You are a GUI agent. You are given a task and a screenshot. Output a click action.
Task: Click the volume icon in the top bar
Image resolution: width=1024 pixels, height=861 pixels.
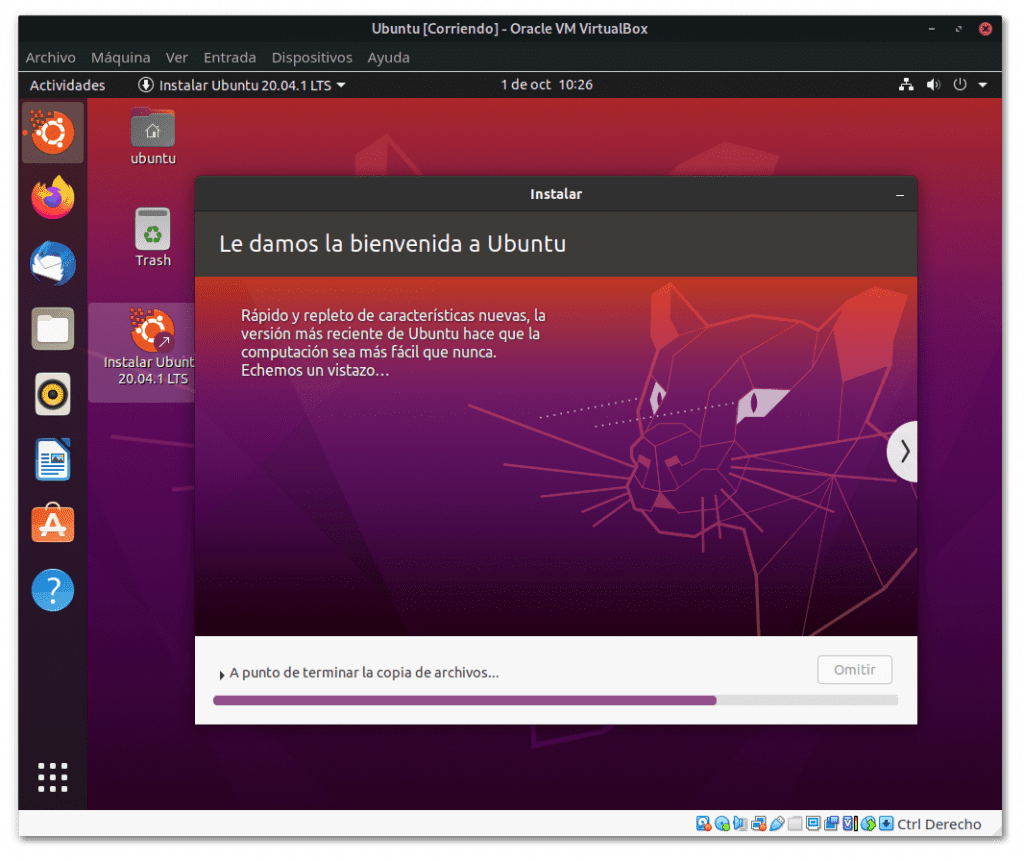933,85
